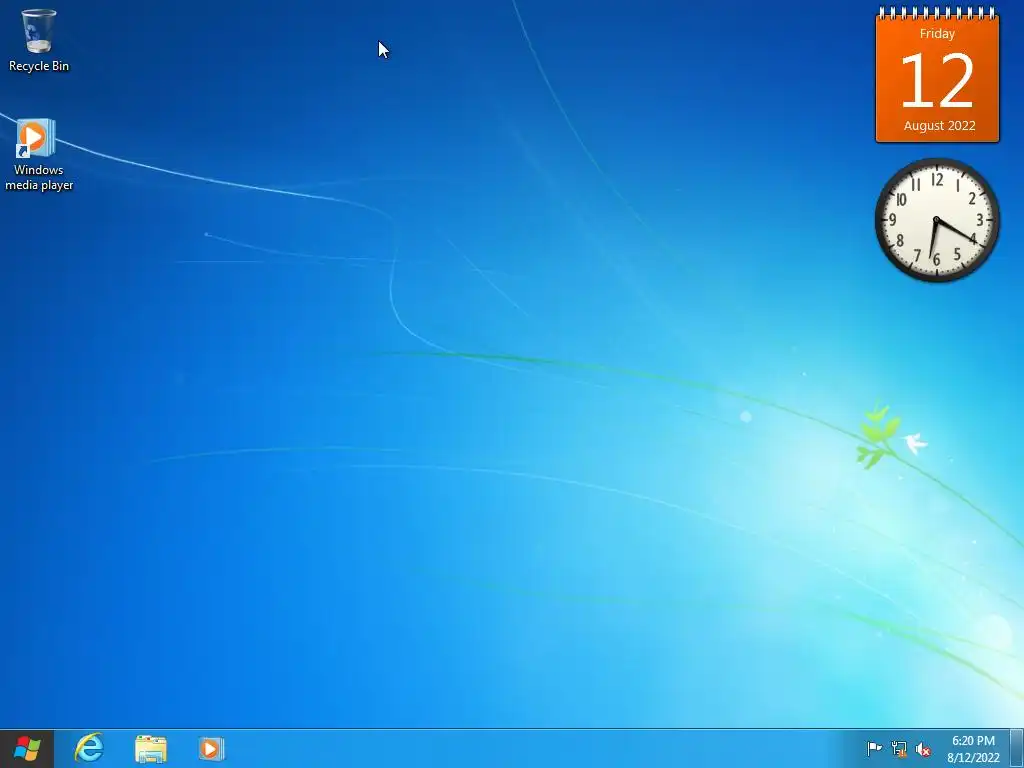Click the 'August 2022' text on the calendar gadget
This screenshot has width=1024, height=768.
939,125
